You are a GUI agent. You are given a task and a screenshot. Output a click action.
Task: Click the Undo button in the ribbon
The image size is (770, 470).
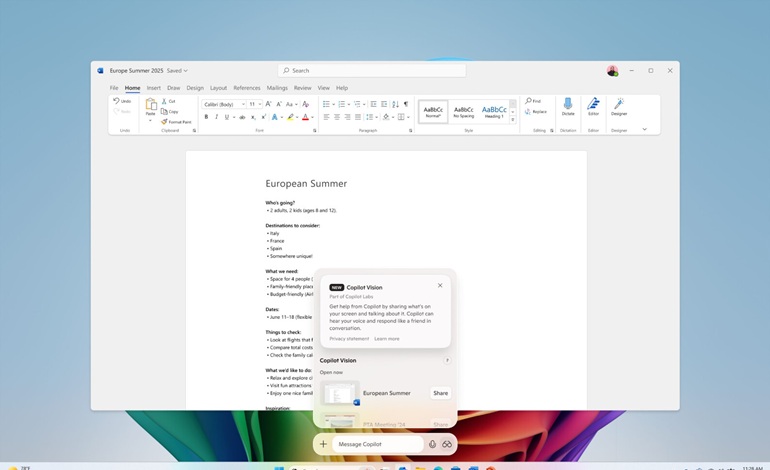(x=122, y=101)
